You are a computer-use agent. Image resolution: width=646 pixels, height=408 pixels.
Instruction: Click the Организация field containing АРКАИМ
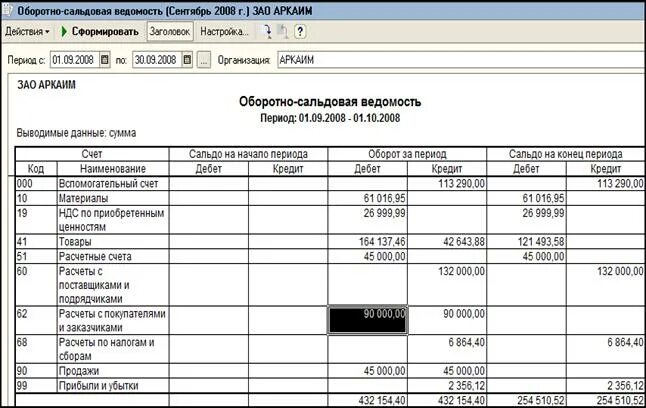[461, 60]
